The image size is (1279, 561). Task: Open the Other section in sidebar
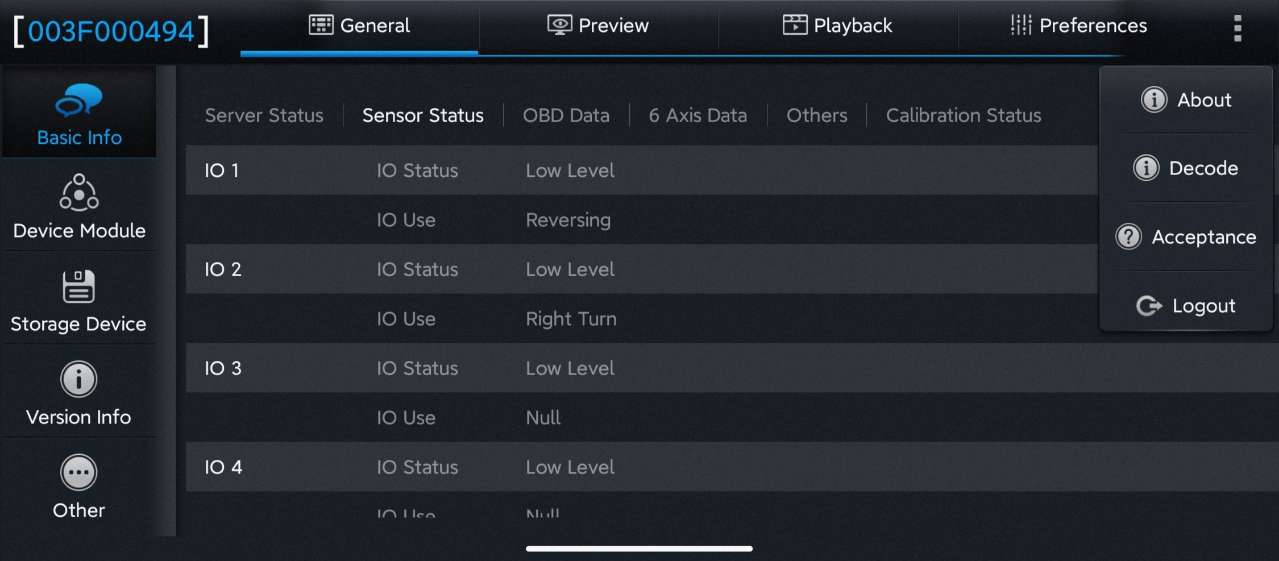coord(79,487)
